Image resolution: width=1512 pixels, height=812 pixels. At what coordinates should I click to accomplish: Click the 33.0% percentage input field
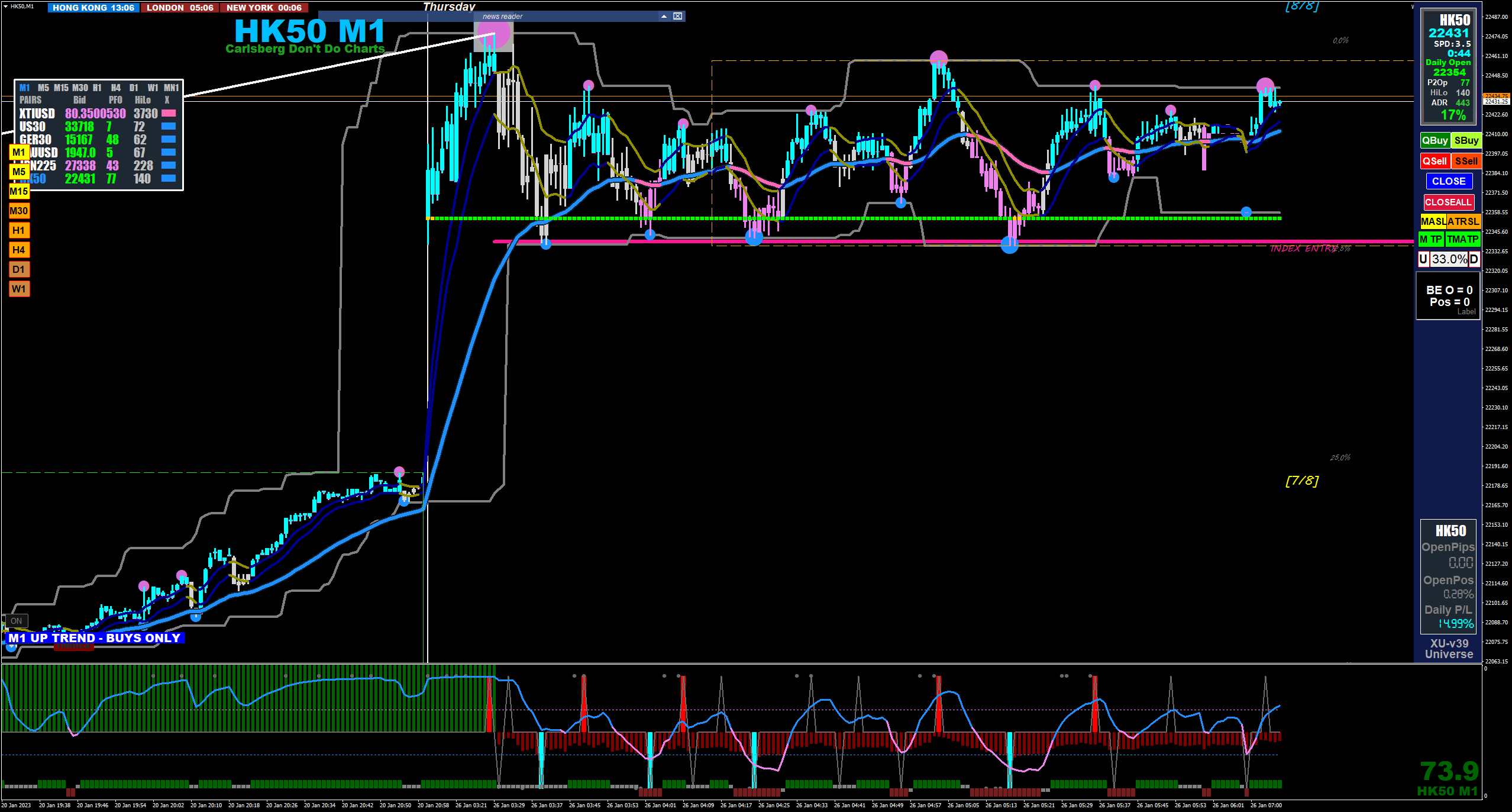[x=1449, y=259]
